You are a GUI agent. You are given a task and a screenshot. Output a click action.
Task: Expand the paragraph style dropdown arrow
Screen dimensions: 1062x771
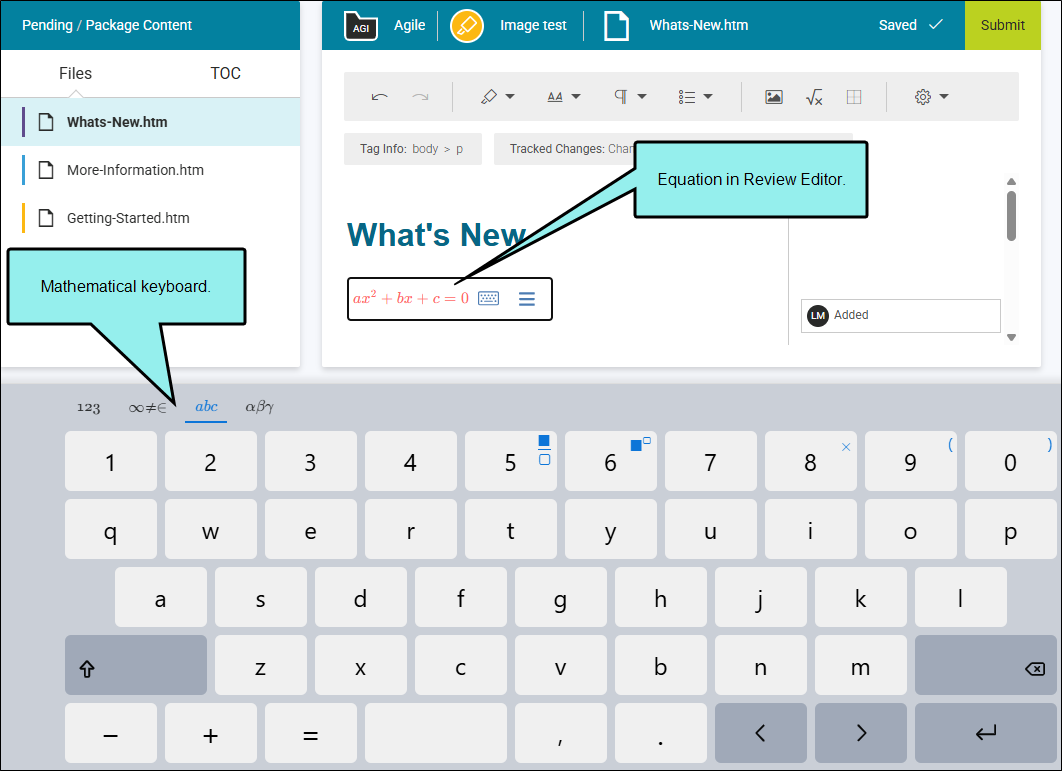coord(642,97)
